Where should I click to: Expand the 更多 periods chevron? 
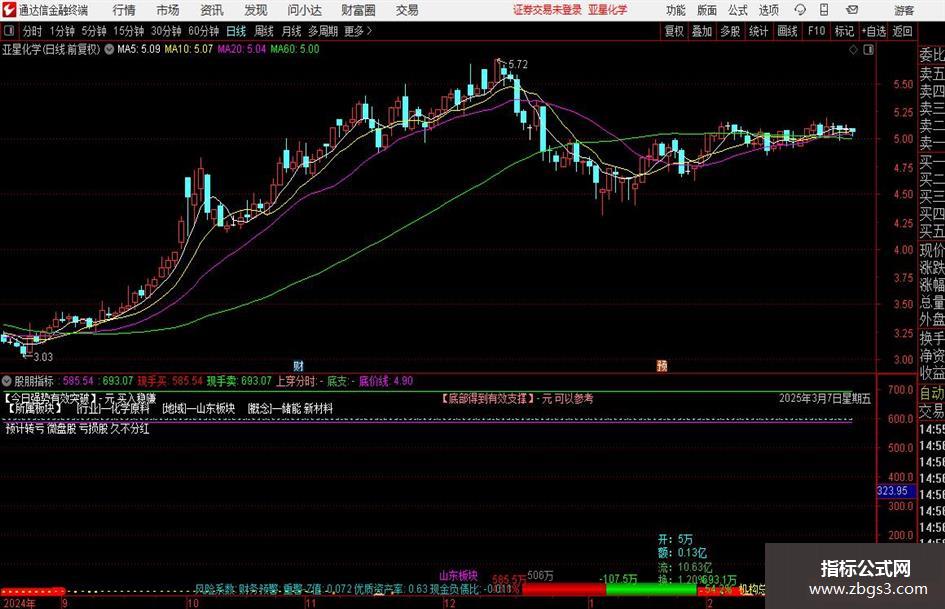(x=359, y=31)
